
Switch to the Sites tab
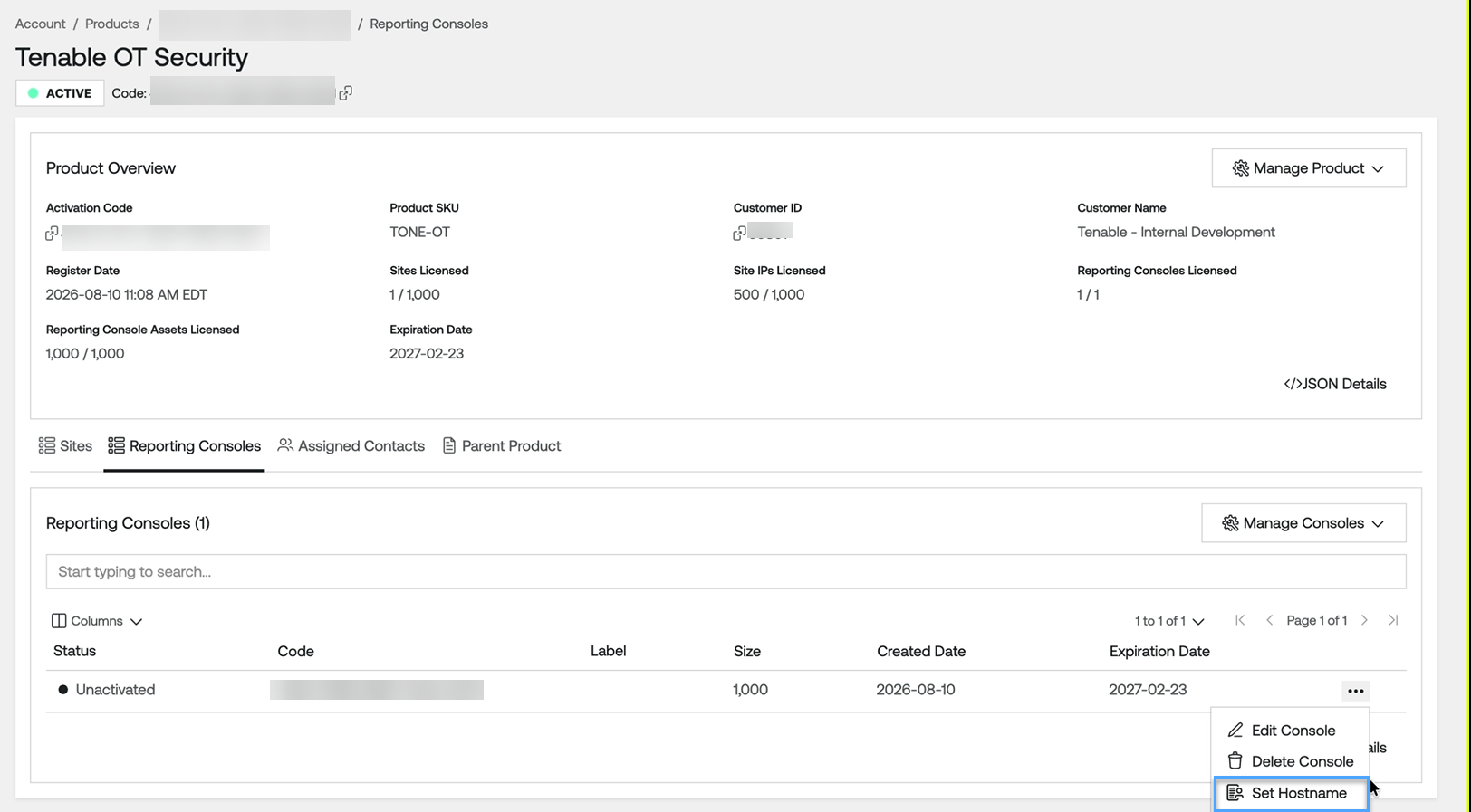pyautogui.click(x=65, y=446)
